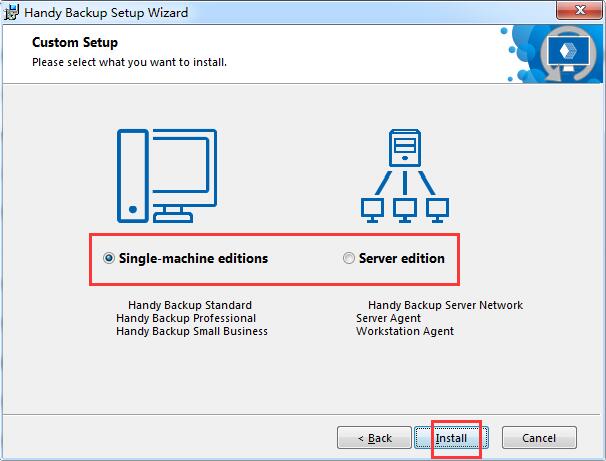Click the 'Handy Backup Server Network' text
The height and width of the screenshot is (461, 606).
445,305
